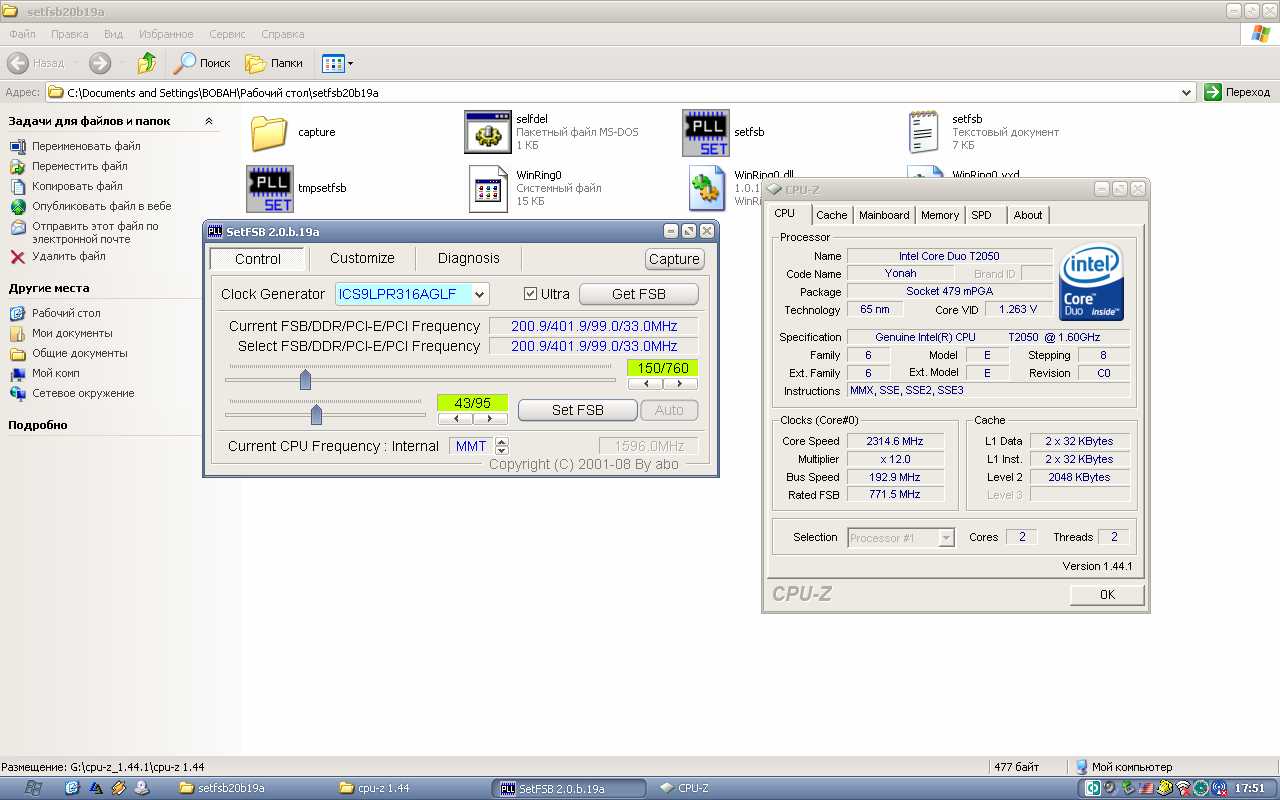Switch to SetFSB Customize tab
1280x800 pixels.
coord(362,258)
